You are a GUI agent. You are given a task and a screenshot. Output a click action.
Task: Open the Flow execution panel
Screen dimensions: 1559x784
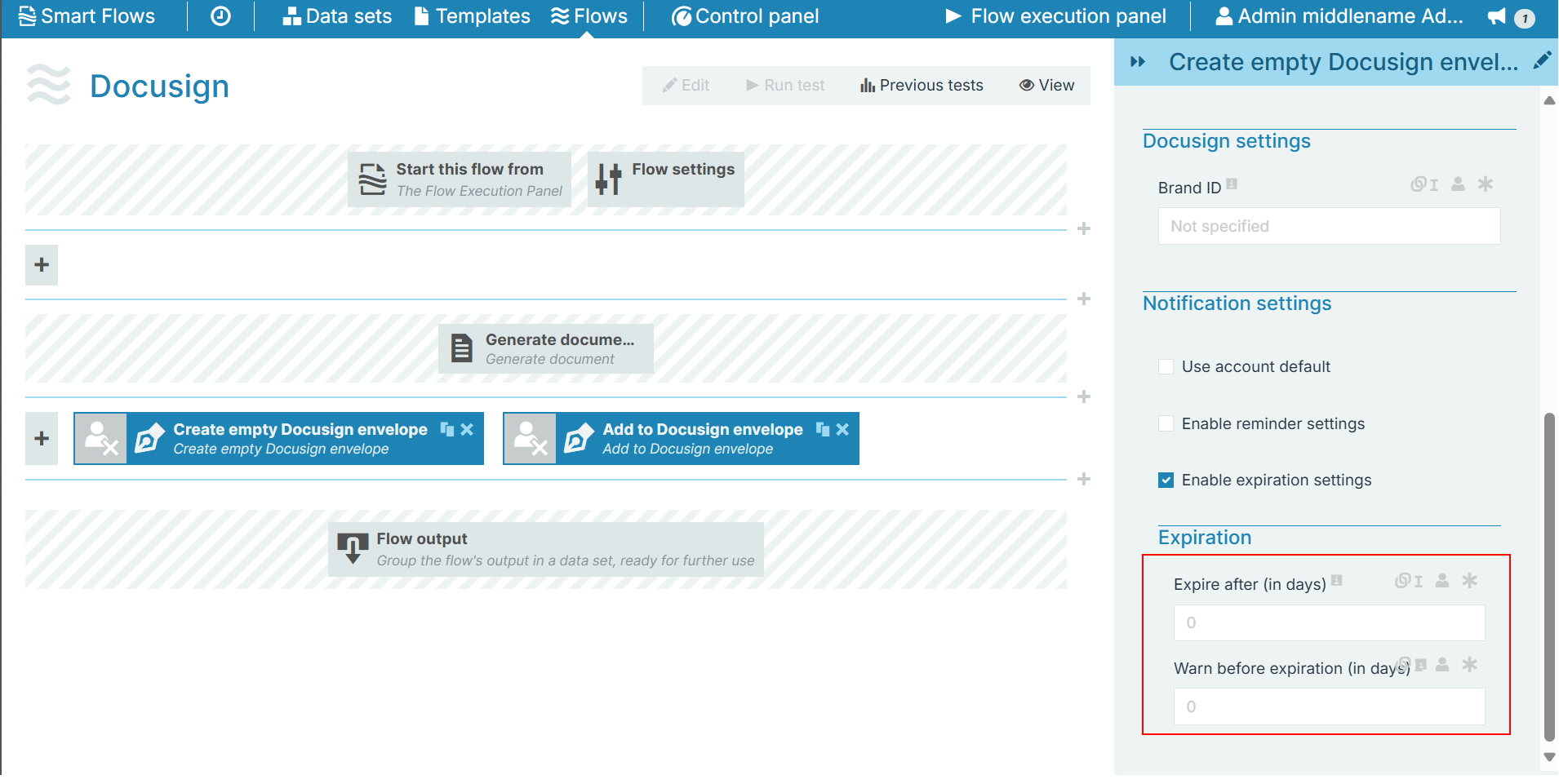pyautogui.click(x=1056, y=16)
